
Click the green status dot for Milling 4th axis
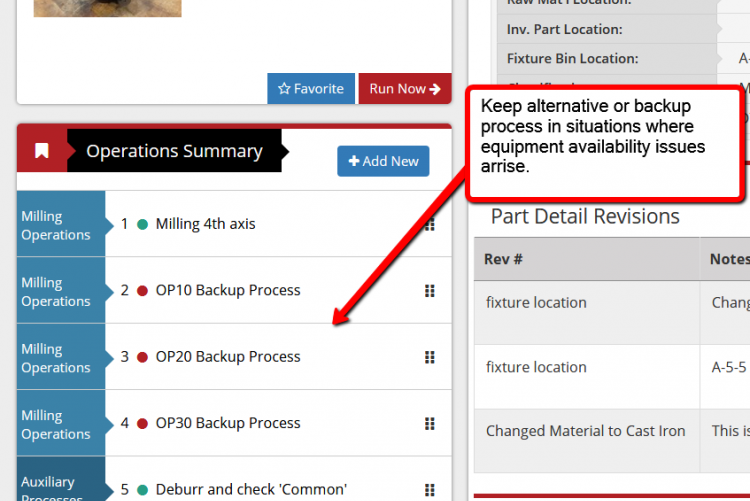click(142, 224)
